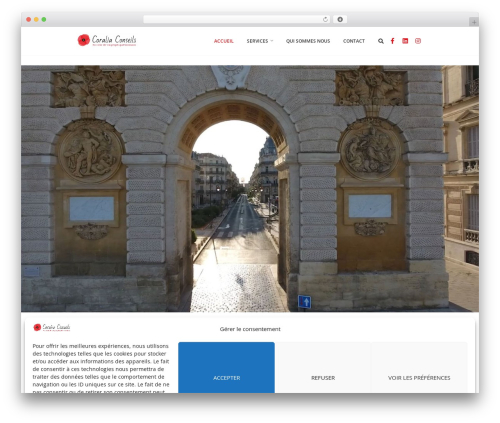Image resolution: width=500 pixels, height=423 pixels.
Task: Click the yellow minimize window button
Action: tap(36, 20)
